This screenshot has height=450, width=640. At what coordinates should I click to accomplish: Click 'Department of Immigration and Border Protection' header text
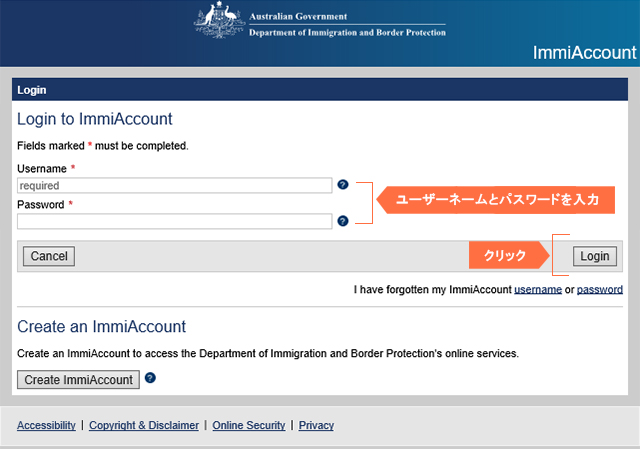coord(347,33)
